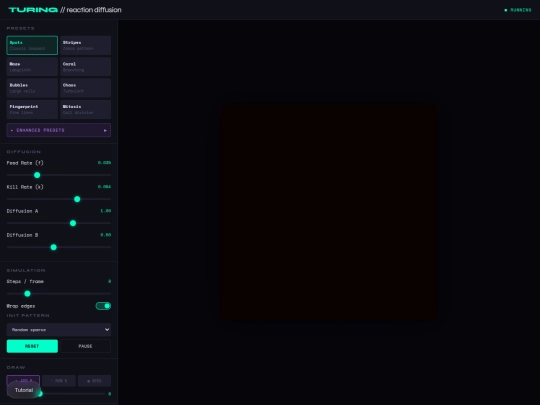540x405 pixels.
Task: Click the PAUSE button
Action: coord(85,346)
